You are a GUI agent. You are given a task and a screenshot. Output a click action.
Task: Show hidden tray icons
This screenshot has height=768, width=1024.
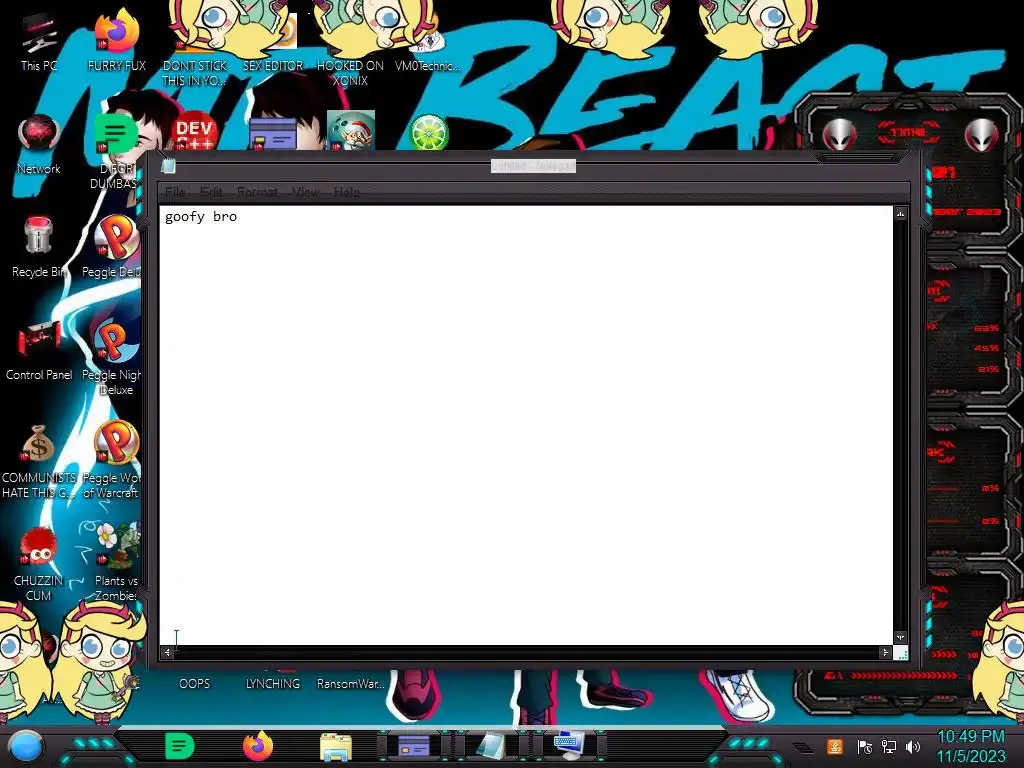coord(804,748)
